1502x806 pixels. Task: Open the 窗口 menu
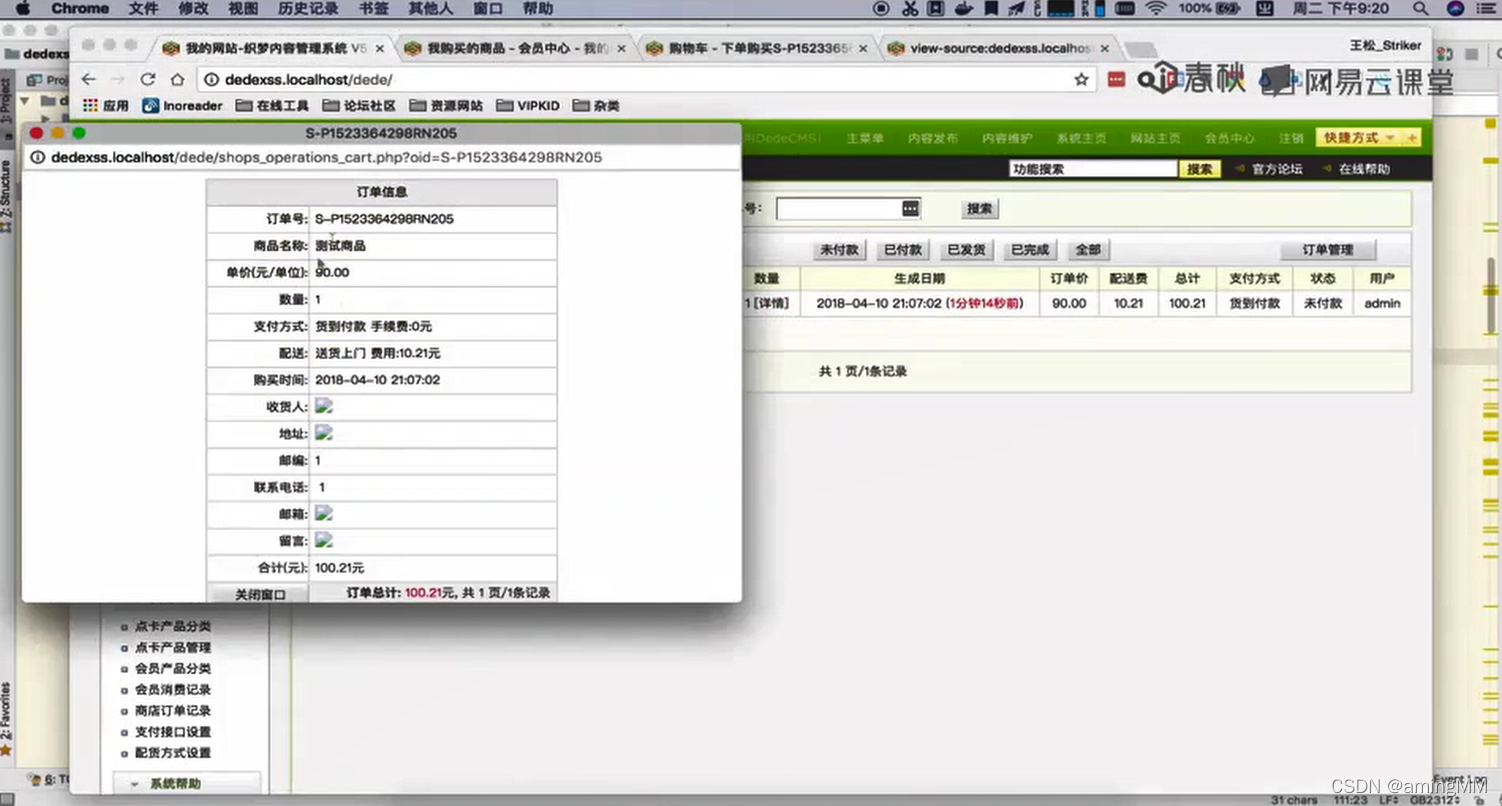[x=487, y=9]
